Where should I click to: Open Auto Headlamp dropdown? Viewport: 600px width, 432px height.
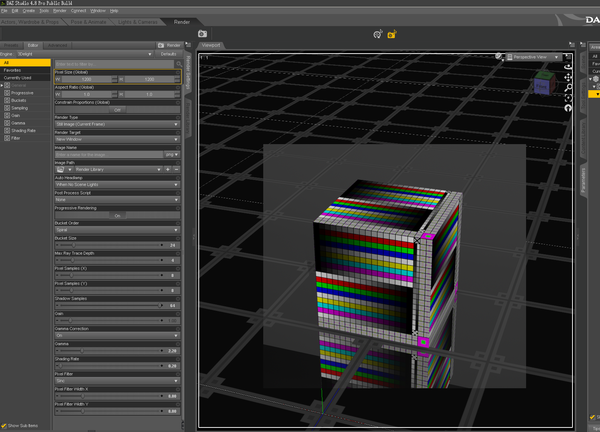tap(117, 184)
